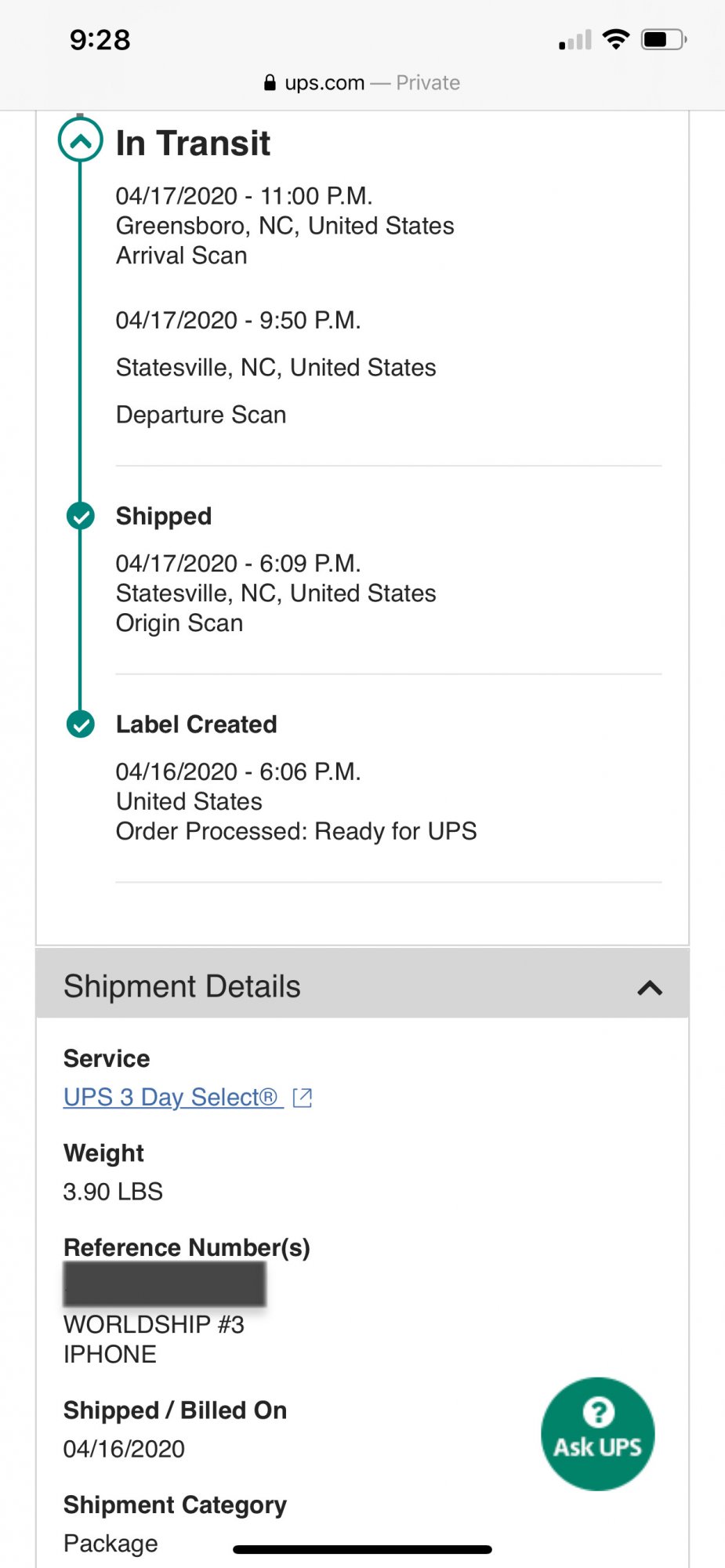Select the Statesville Departure Scan entry
The height and width of the screenshot is (1568, 725).
click(x=276, y=368)
